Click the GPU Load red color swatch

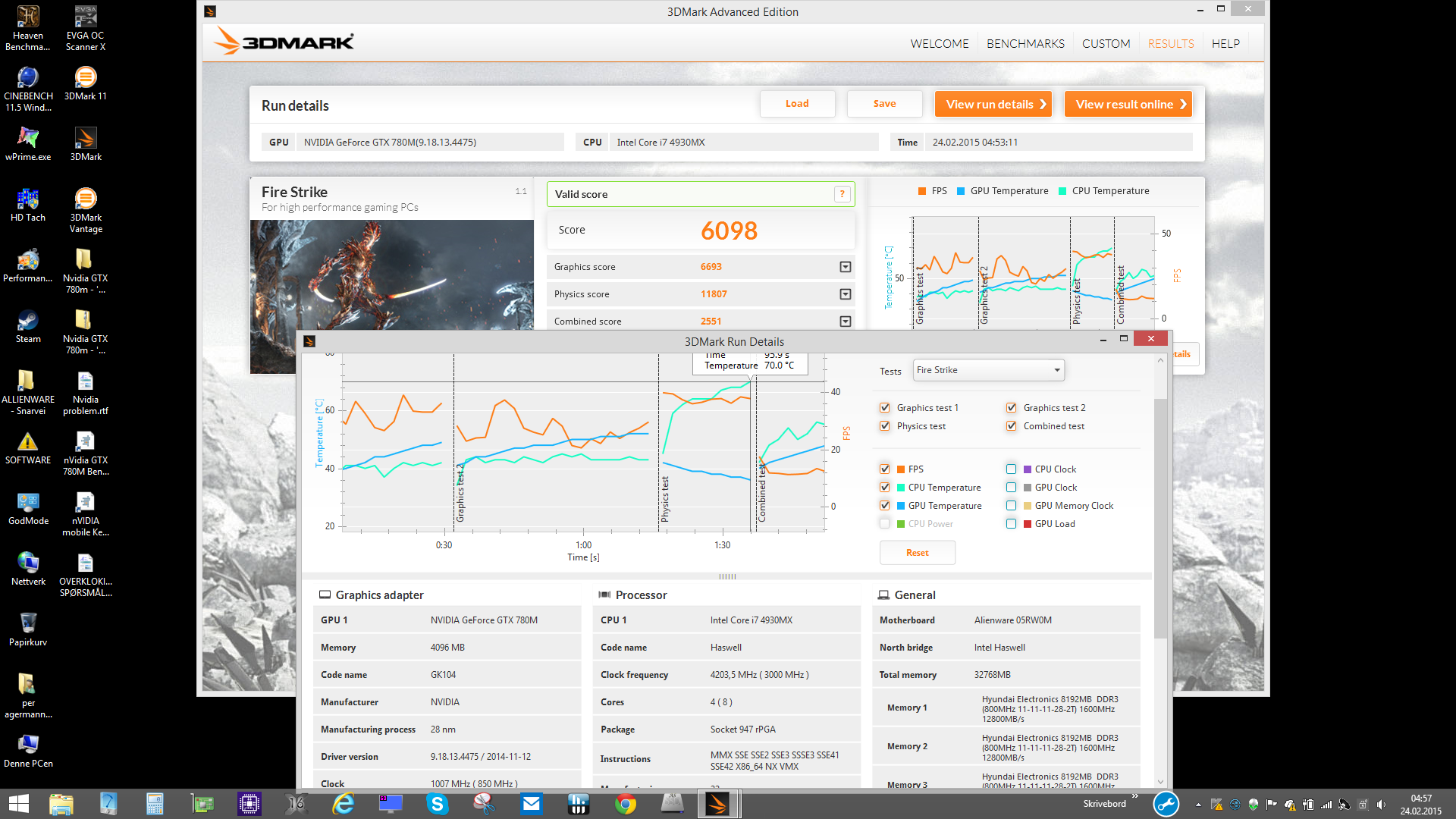[x=1028, y=524]
